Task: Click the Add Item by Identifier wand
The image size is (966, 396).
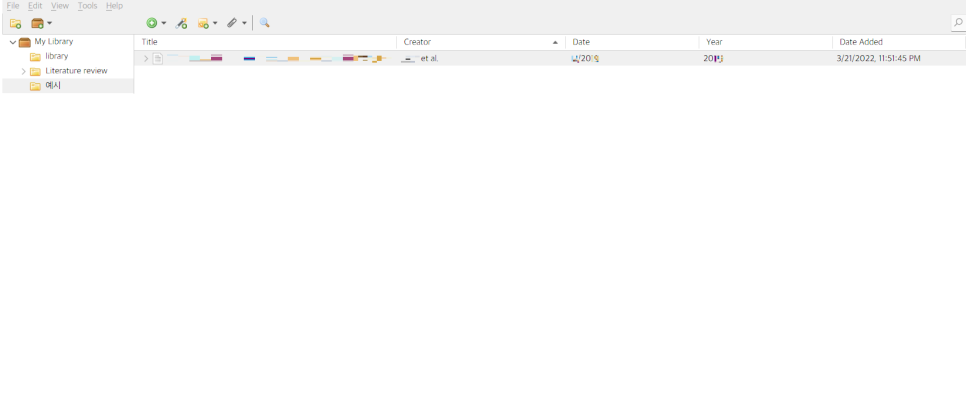Action: tap(181, 23)
